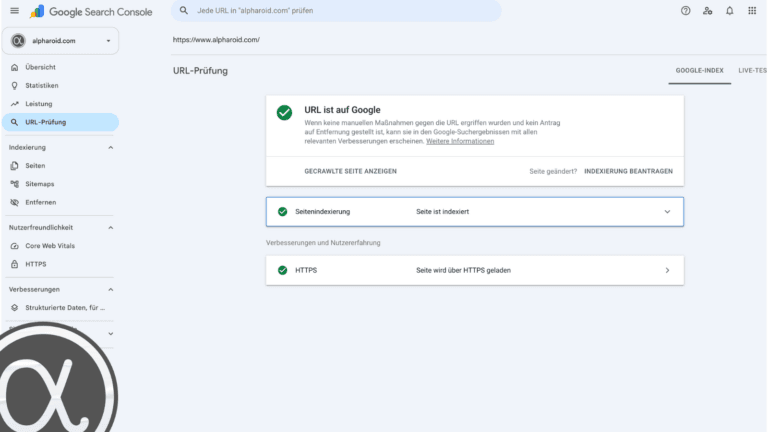Click the Google Search Console logo
The height and width of the screenshot is (432, 768).
(91, 12)
